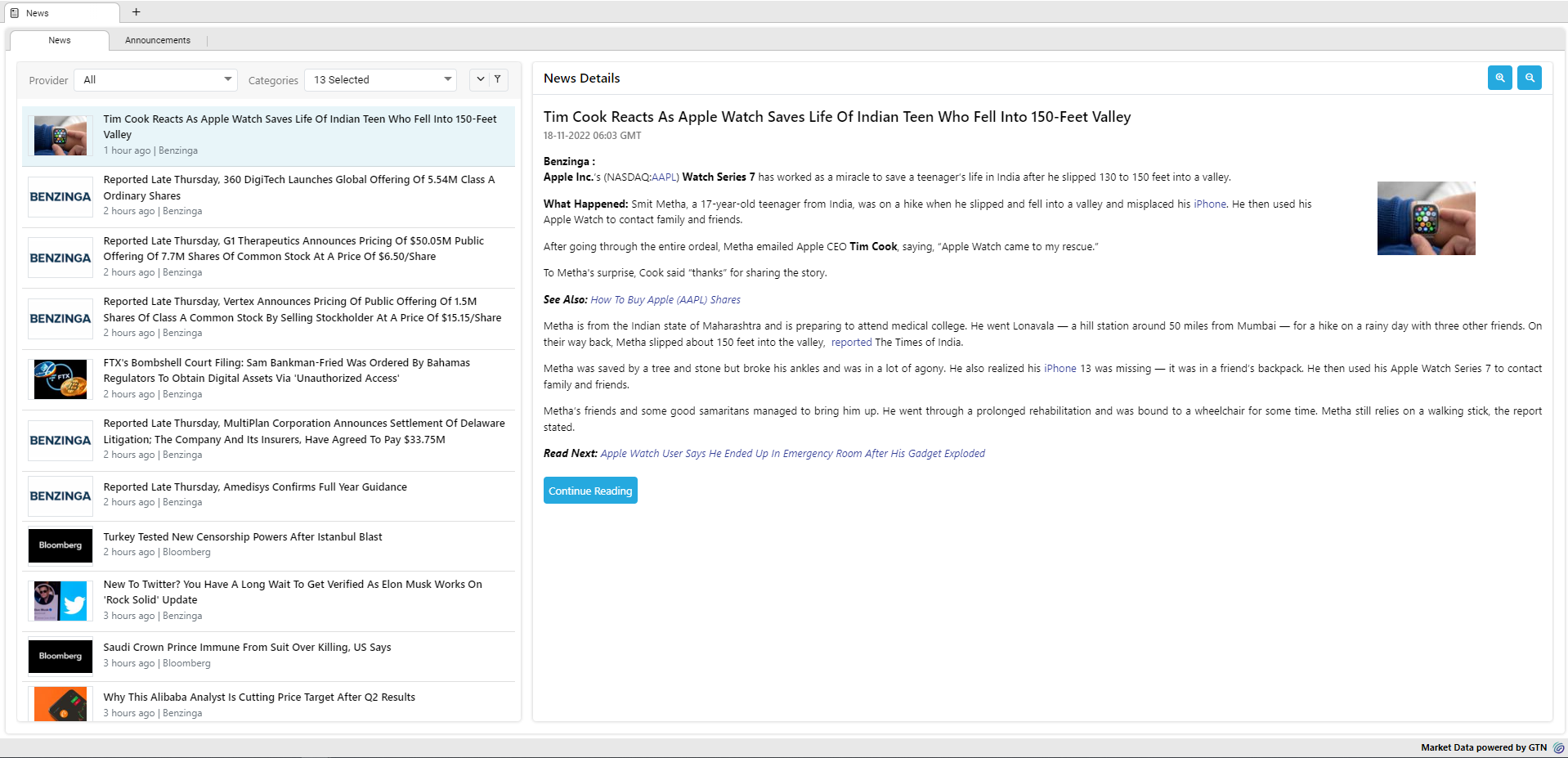Open the Alibaba Analyst price target headline

(x=259, y=697)
